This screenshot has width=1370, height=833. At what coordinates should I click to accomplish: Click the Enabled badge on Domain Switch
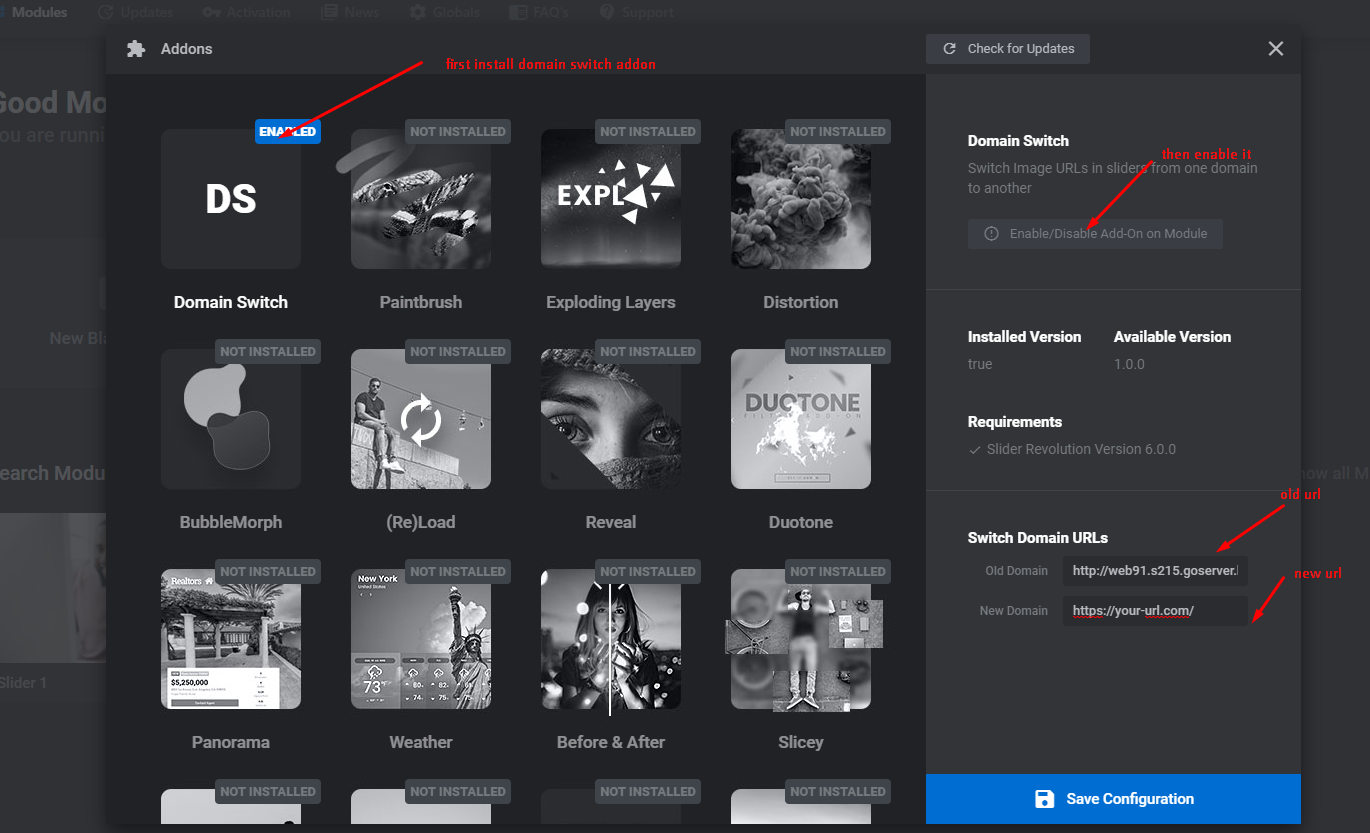point(288,131)
